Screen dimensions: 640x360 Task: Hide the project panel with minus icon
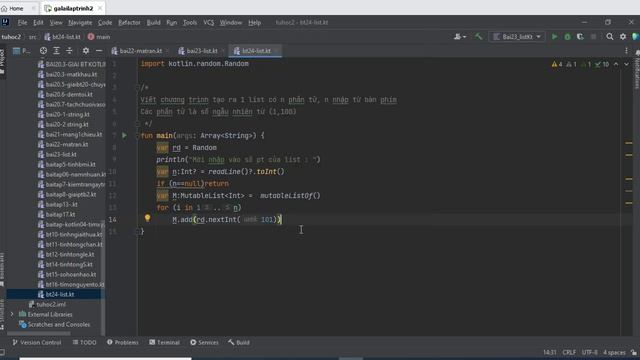(x=99, y=51)
